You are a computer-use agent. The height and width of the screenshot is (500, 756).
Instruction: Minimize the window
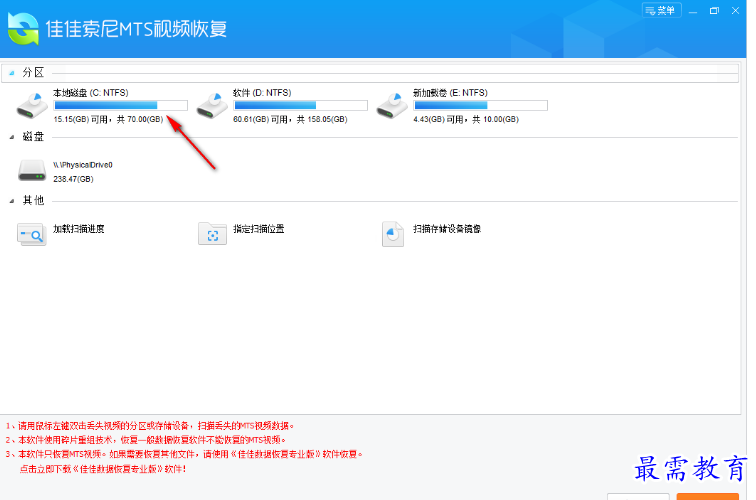coord(693,11)
